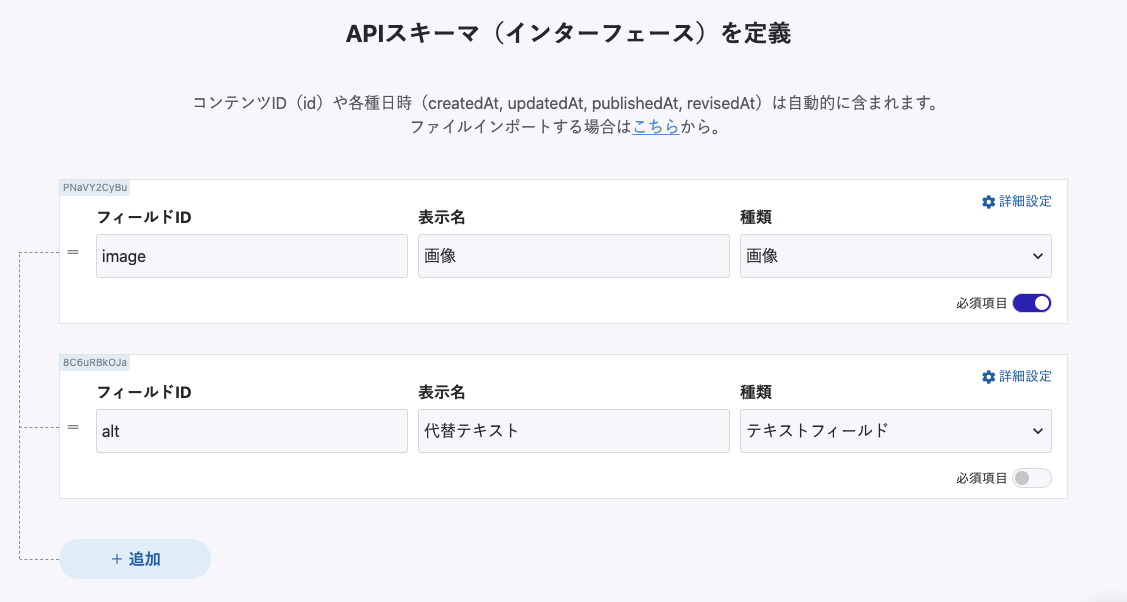Click the 種類 label in the alt field
The width and height of the screenshot is (1127, 602).
pos(756,392)
